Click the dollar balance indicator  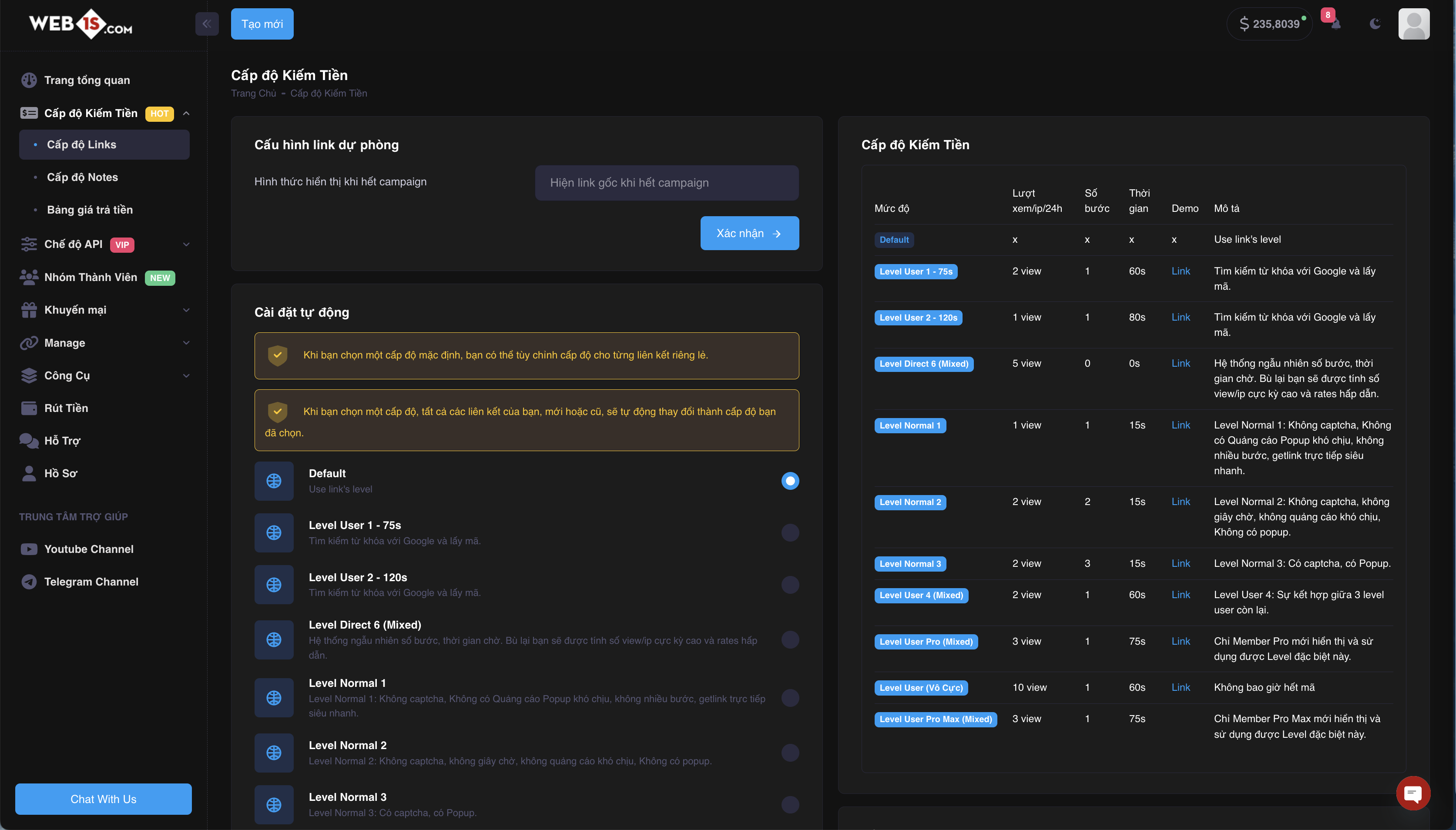[x=1270, y=24]
